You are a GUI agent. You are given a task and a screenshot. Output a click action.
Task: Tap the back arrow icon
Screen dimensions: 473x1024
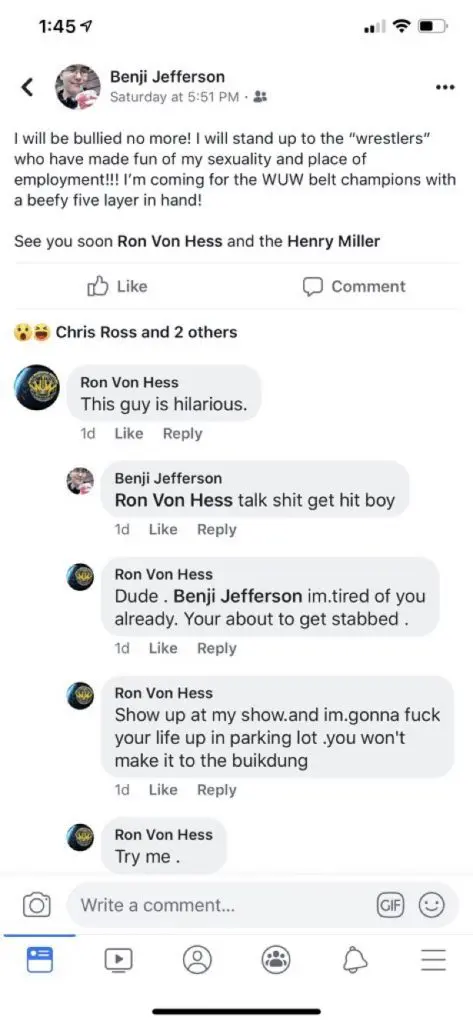(27, 86)
